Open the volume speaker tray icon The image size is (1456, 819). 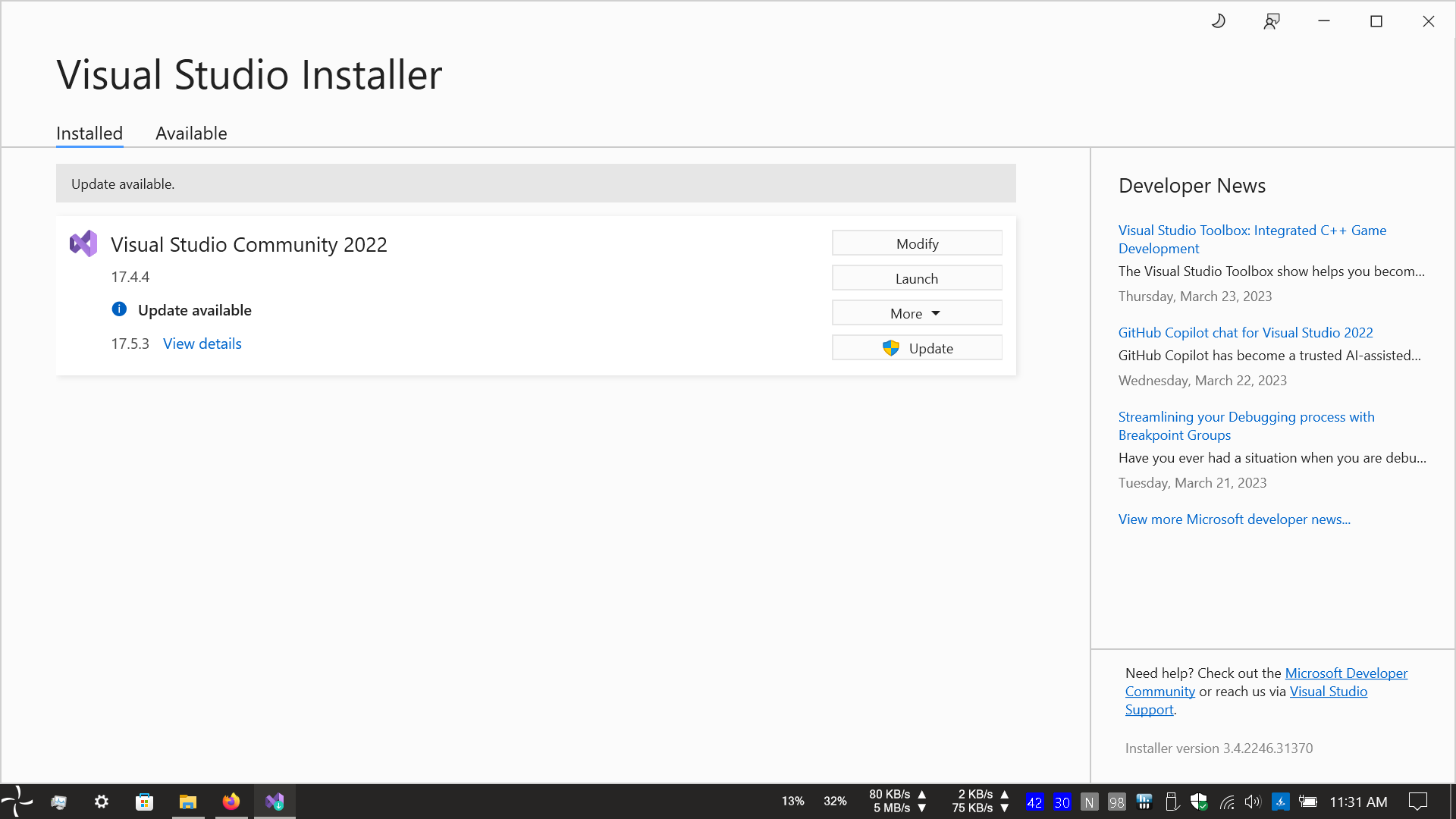1253,802
